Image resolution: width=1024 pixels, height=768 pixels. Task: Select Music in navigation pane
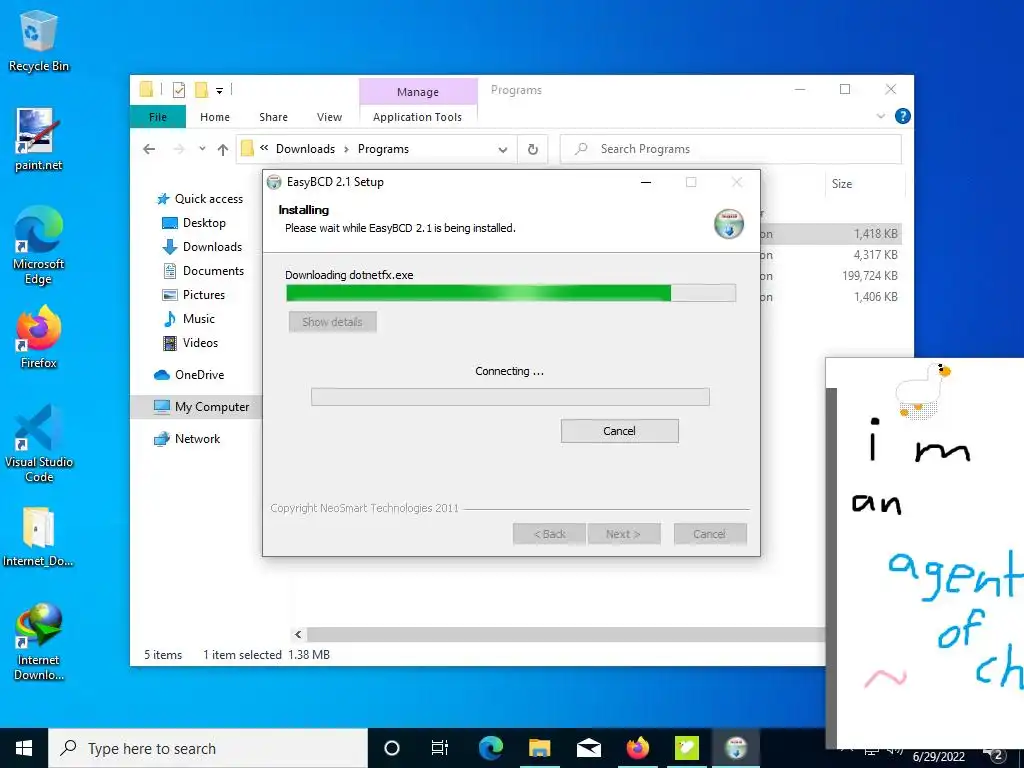[x=189, y=319]
